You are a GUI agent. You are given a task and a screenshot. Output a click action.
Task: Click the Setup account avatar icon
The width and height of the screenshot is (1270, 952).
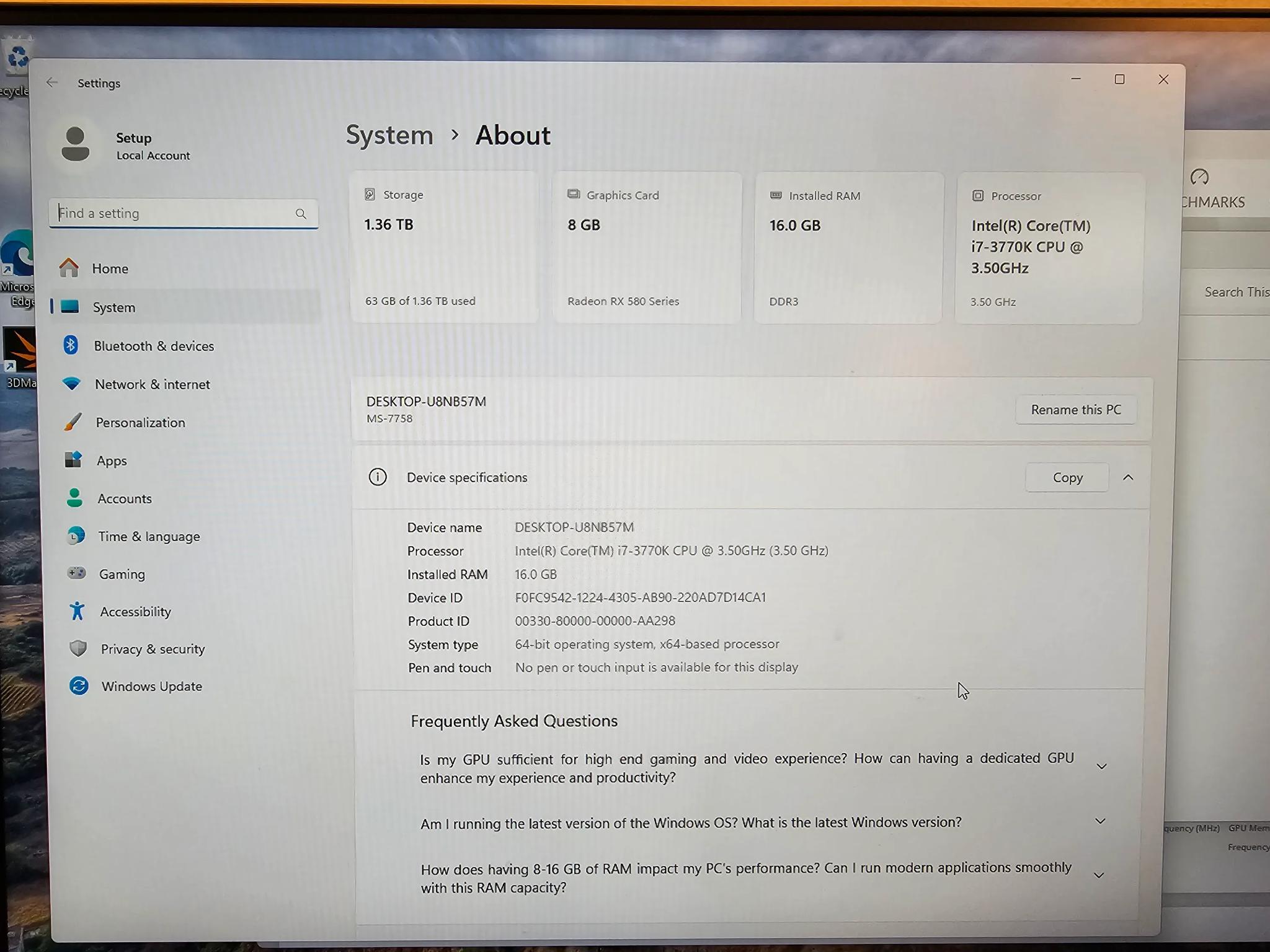[76, 144]
